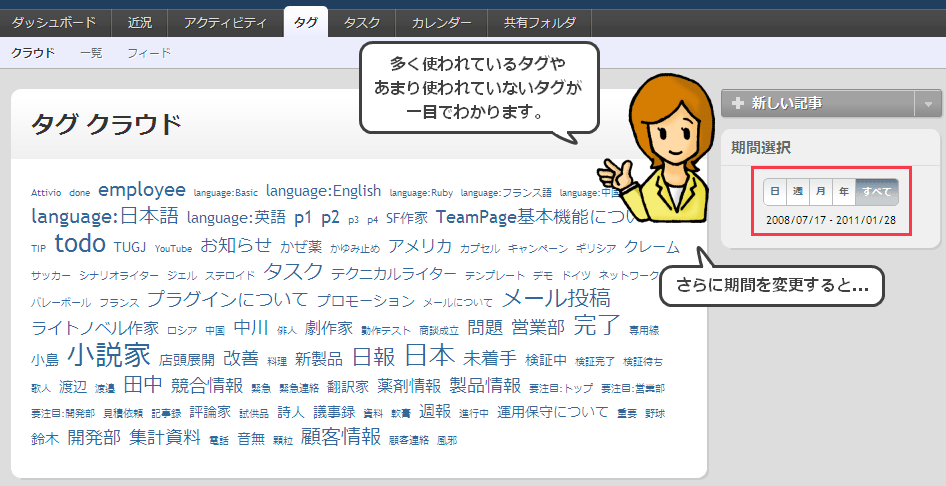Open the 顧客情報 tag

(340, 436)
